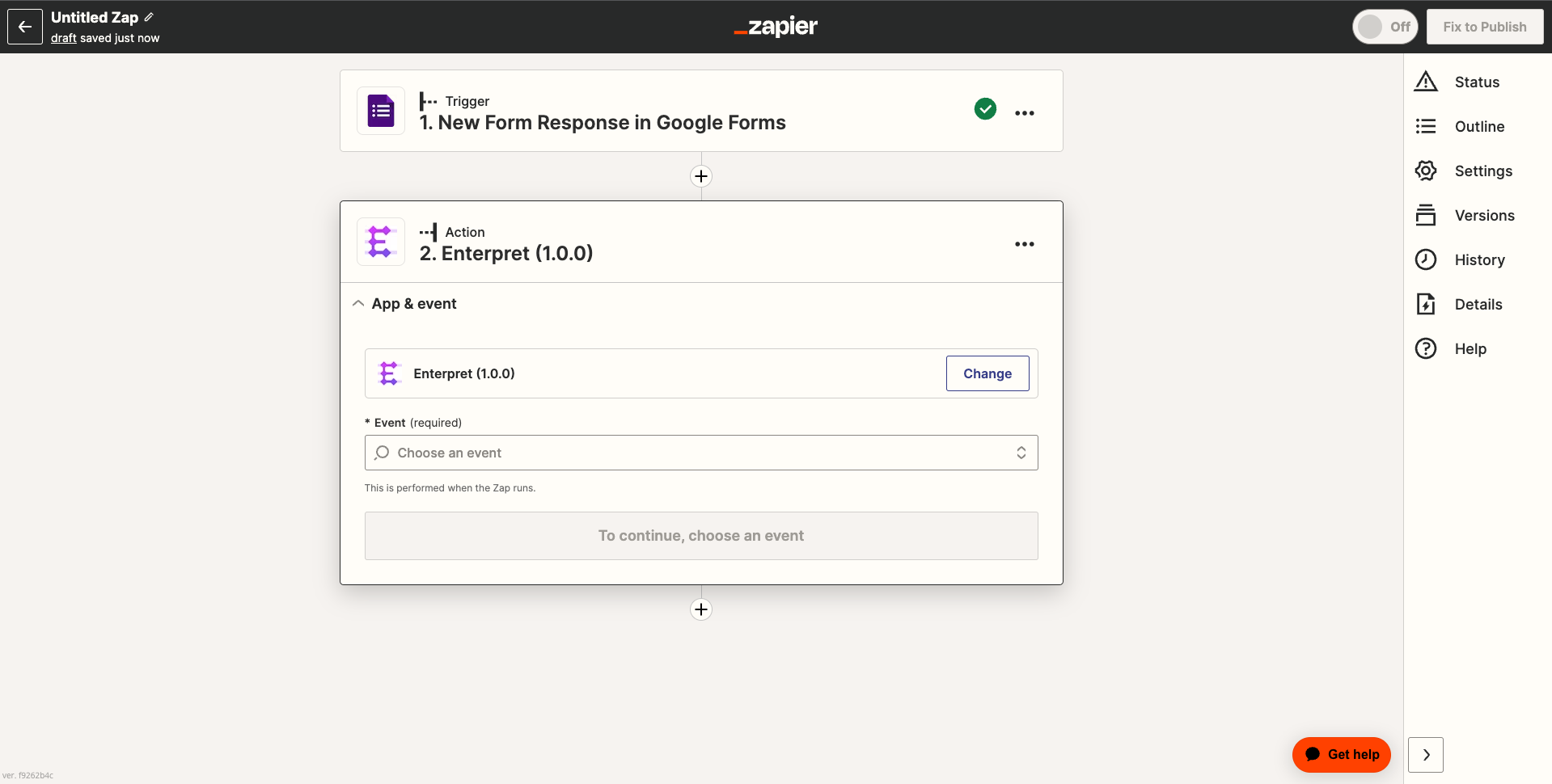
Task: Open the three-dot menu on the trigger step
Action: click(1025, 113)
